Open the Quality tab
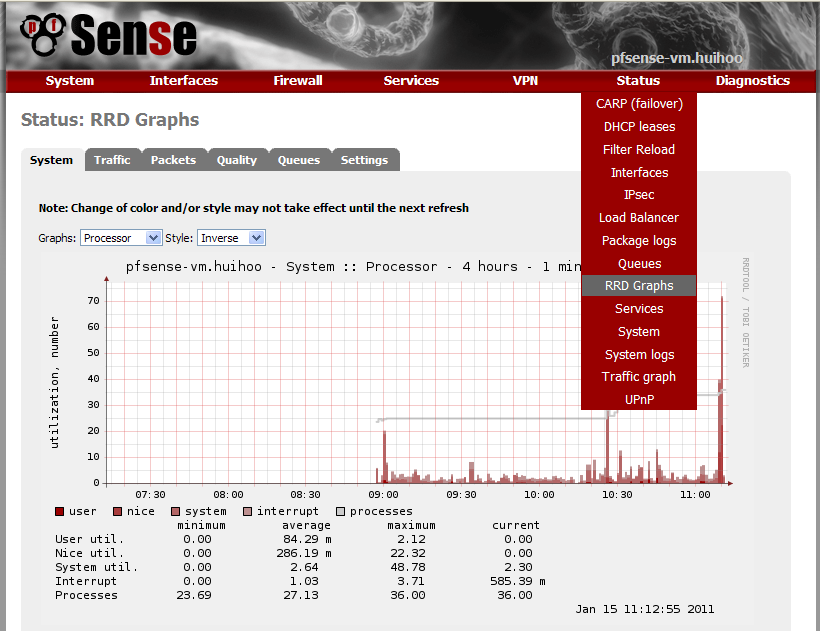This screenshot has width=820, height=631. pos(237,160)
